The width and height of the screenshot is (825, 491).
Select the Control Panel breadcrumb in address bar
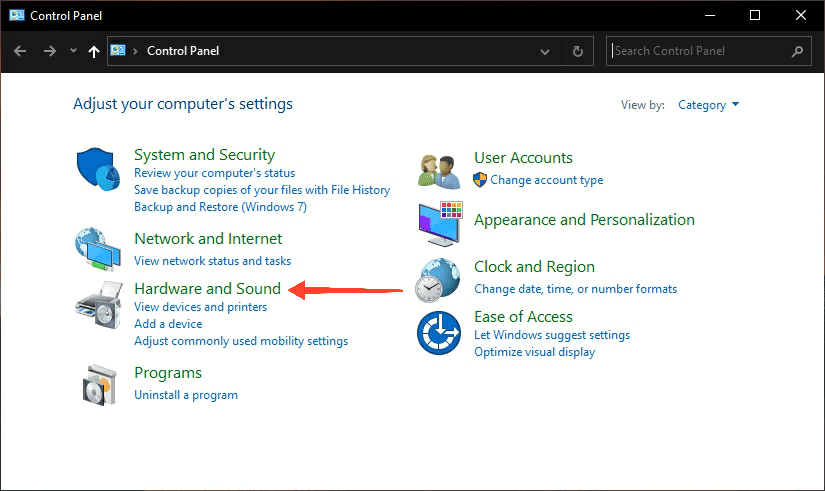(x=183, y=51)
